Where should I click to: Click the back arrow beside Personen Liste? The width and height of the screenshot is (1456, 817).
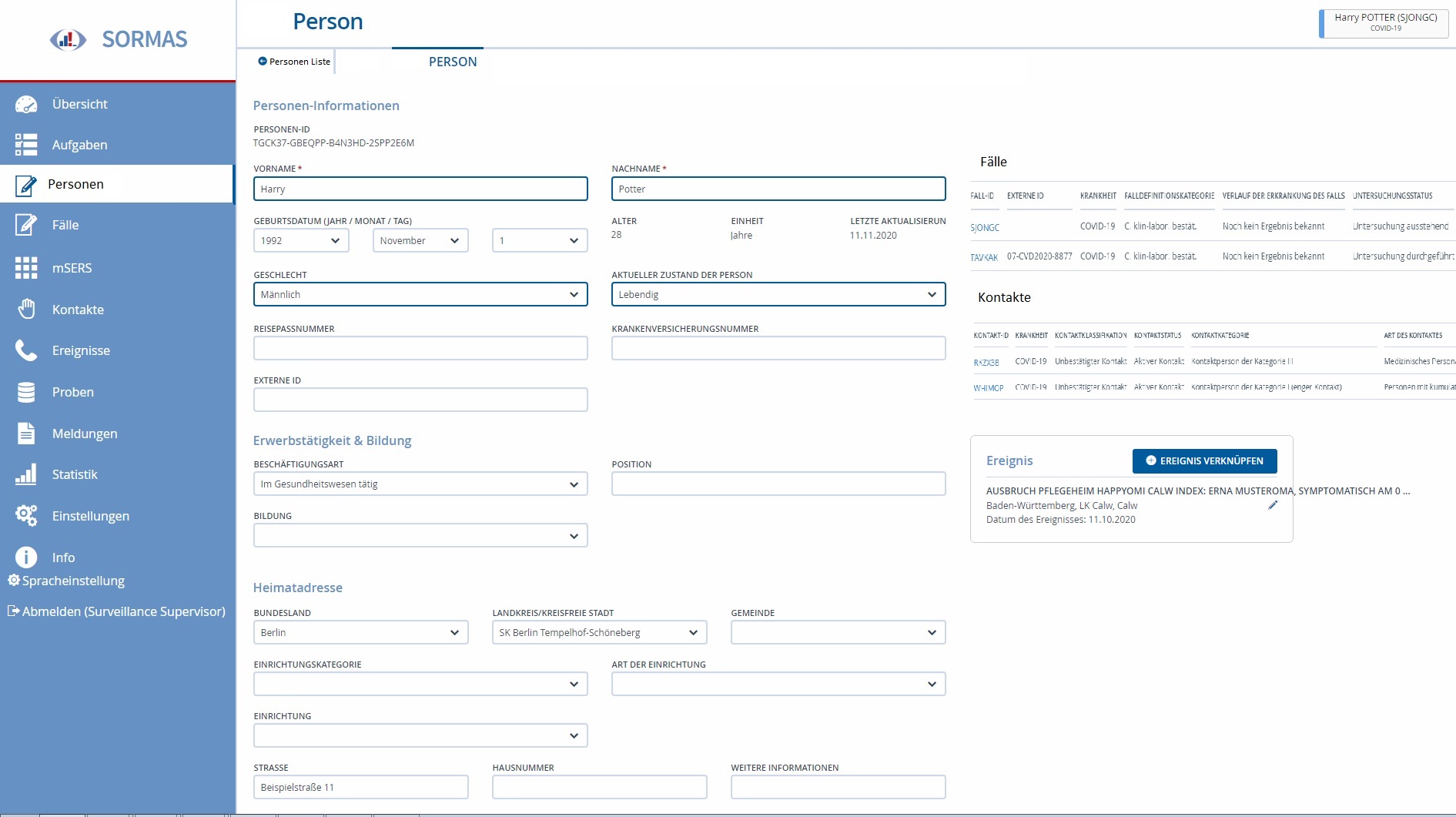click(x=263, y=61)
